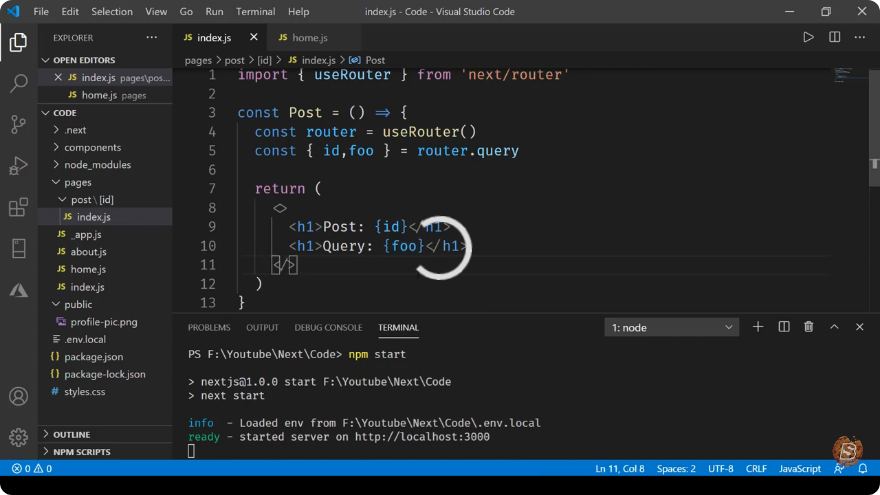880x495 pixels.
Task: Open the Search view in activity bar
Action: coord(19,84)
